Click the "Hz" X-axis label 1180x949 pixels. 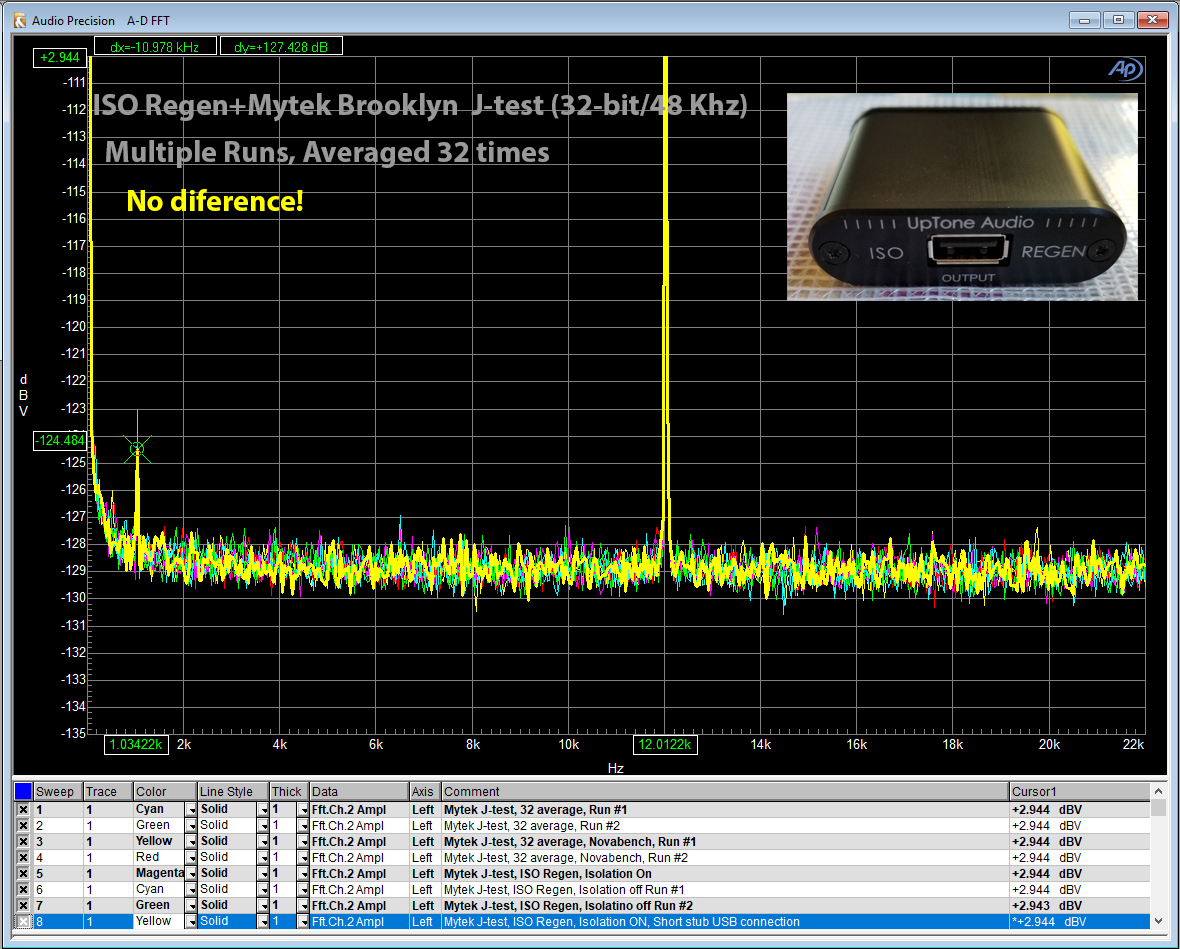616,768
